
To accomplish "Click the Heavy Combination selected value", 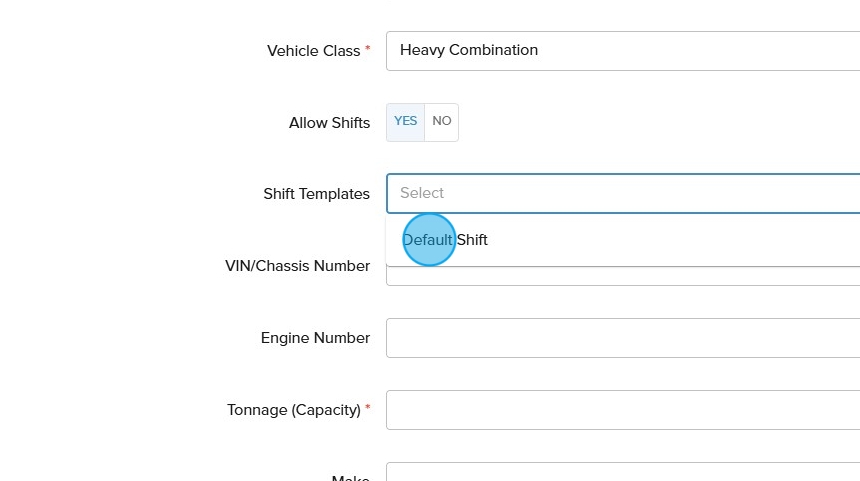I will pyautogui.click(x=468, y=50).
